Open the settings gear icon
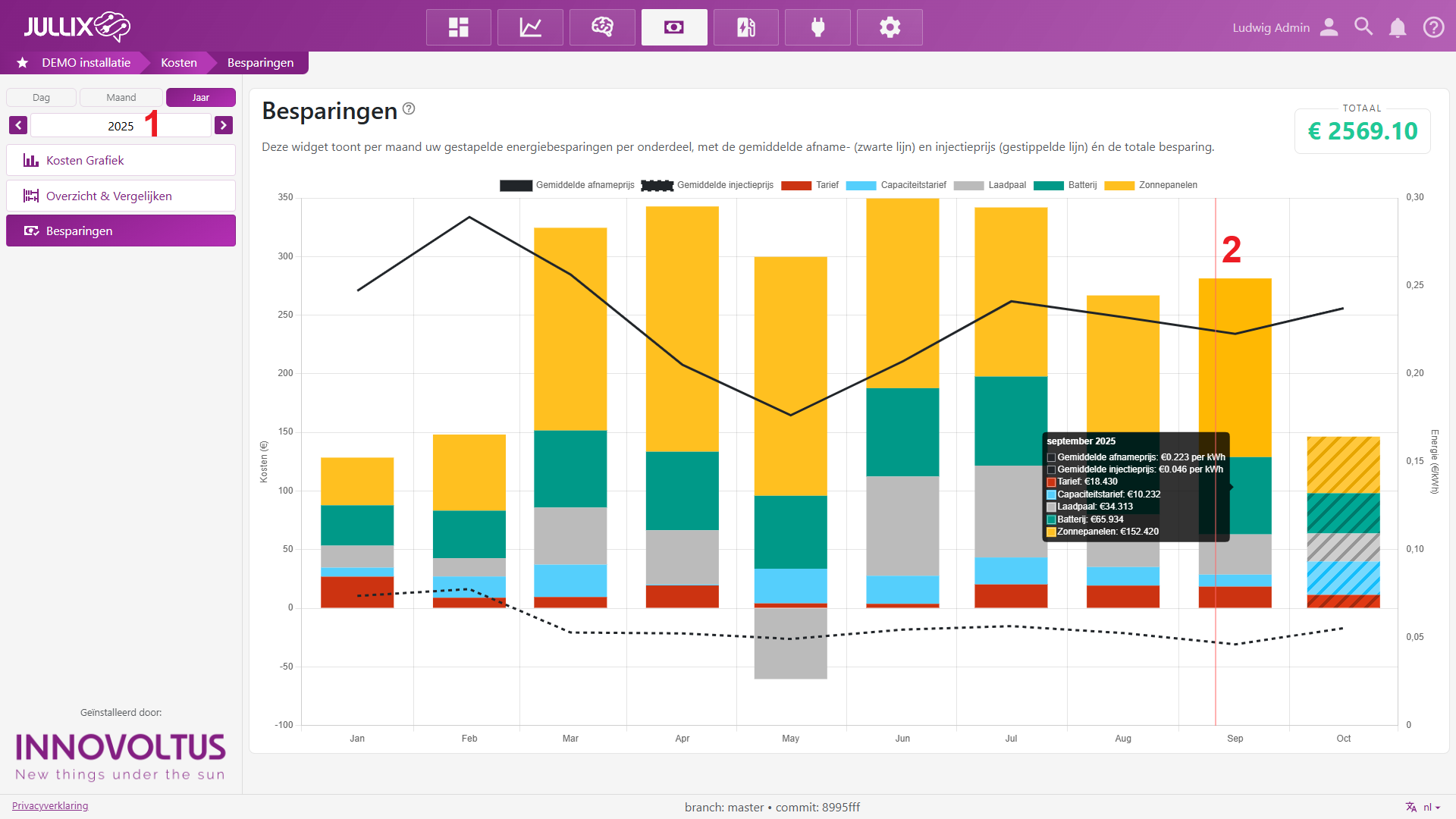The image size is (1456, 819). [890, 27]
